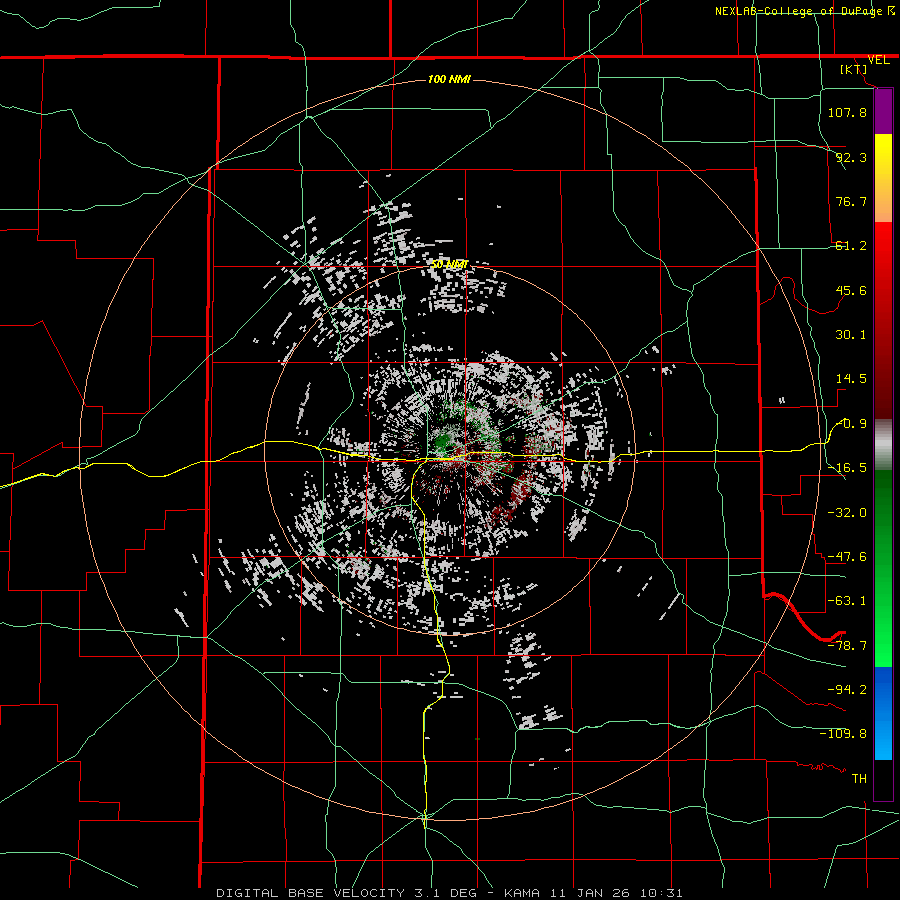Image resolution: width=900 pixels, height=900 pixels.
Task: Click the 61.2 legend value
Action: [x=851, y=246]
